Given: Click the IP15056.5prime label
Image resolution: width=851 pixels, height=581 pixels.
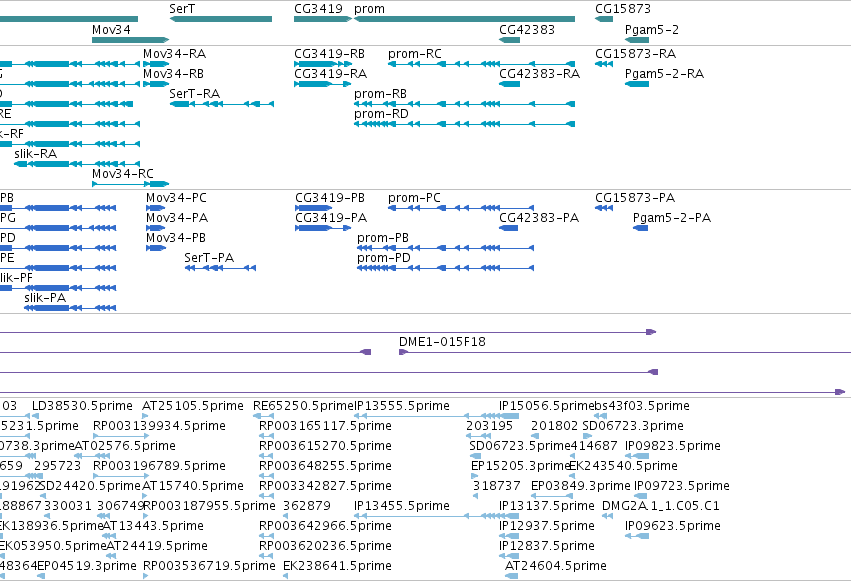Looking at the screenshot, I should click(547, 406).
